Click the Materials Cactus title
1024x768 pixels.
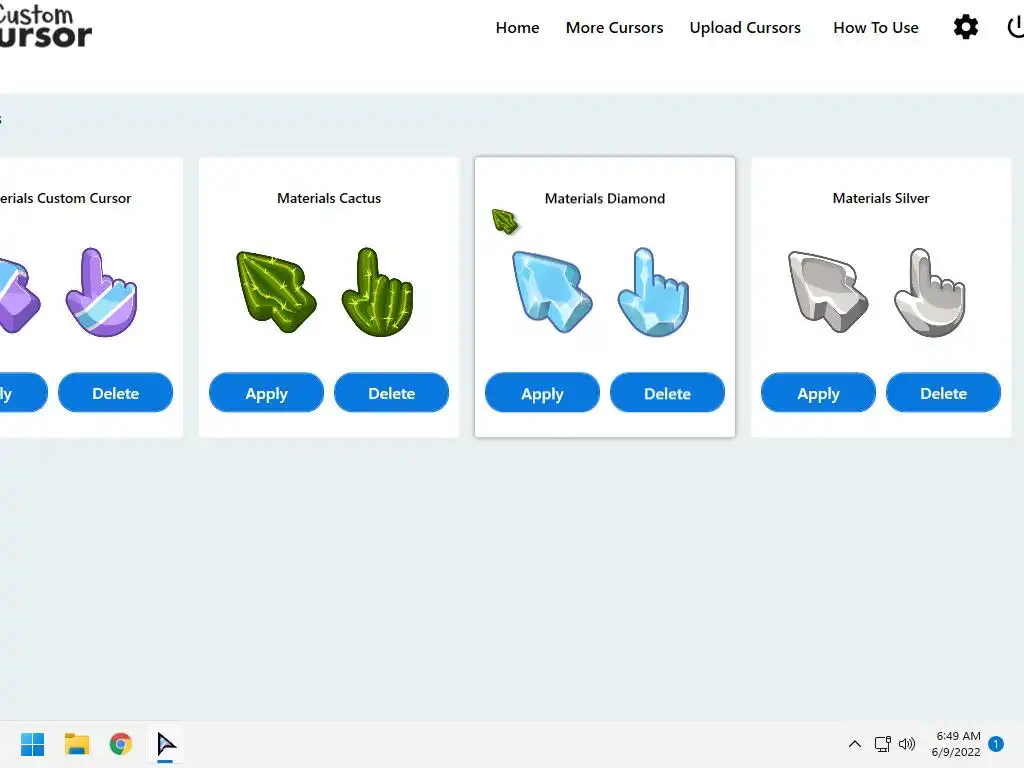(328, 198)
